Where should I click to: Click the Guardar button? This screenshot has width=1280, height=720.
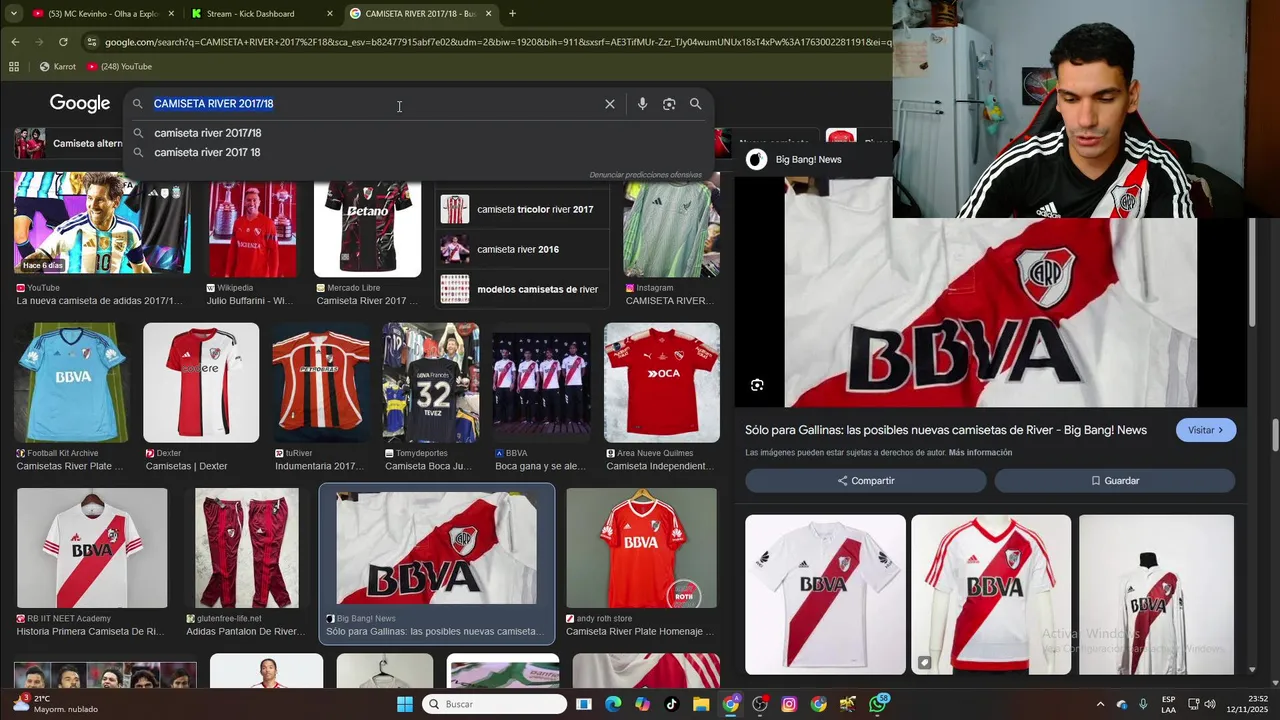(1115, 481)
